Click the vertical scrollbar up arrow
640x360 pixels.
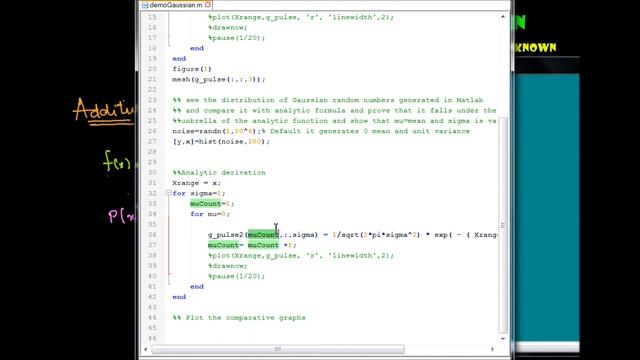(x=503, y=17)
